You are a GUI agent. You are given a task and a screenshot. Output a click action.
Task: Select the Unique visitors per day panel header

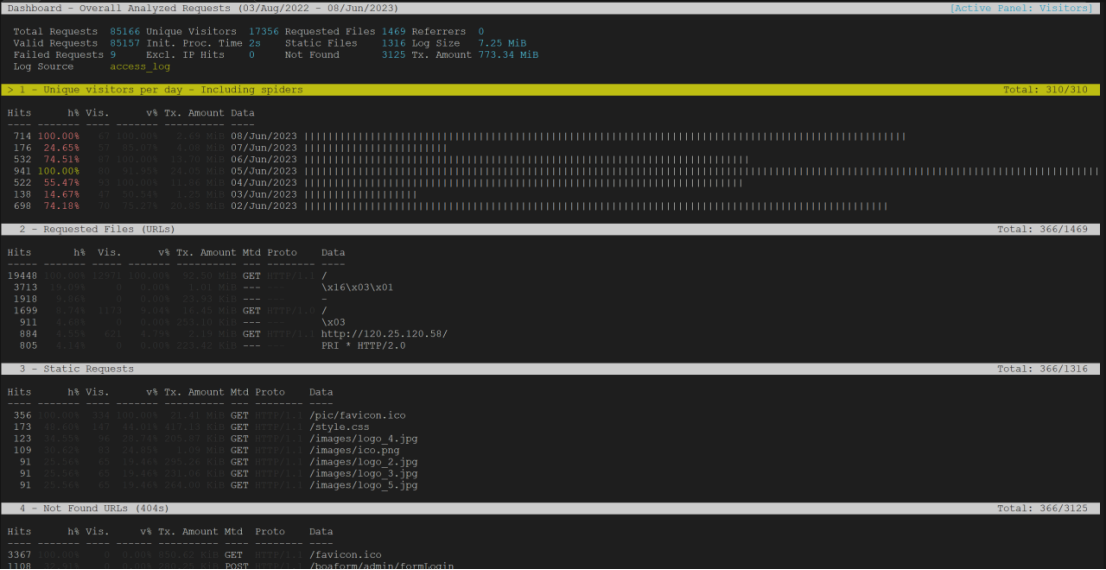[551, 90]
